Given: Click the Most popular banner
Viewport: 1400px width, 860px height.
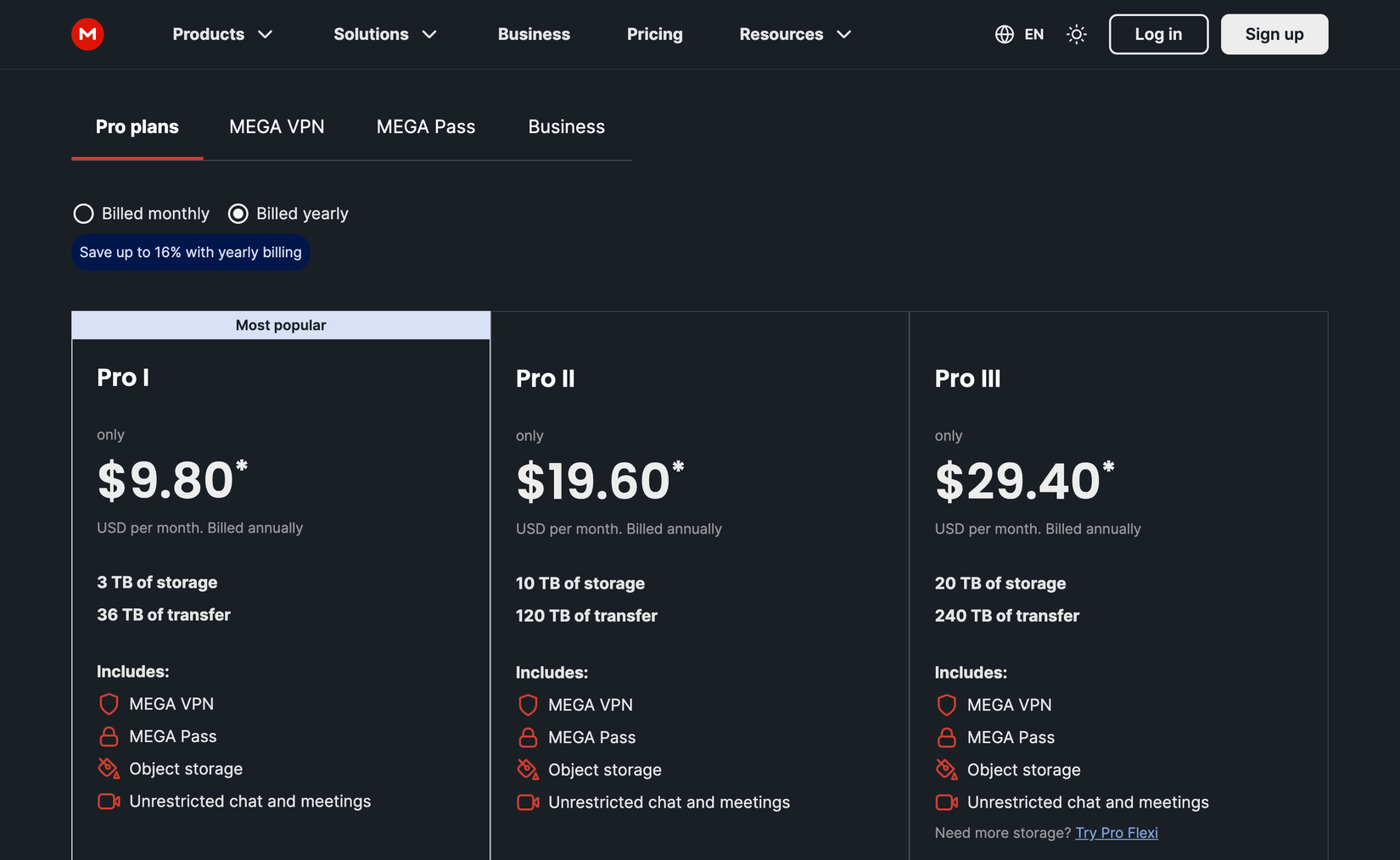Looking at the screenshot, I should [x=281, y=326].
